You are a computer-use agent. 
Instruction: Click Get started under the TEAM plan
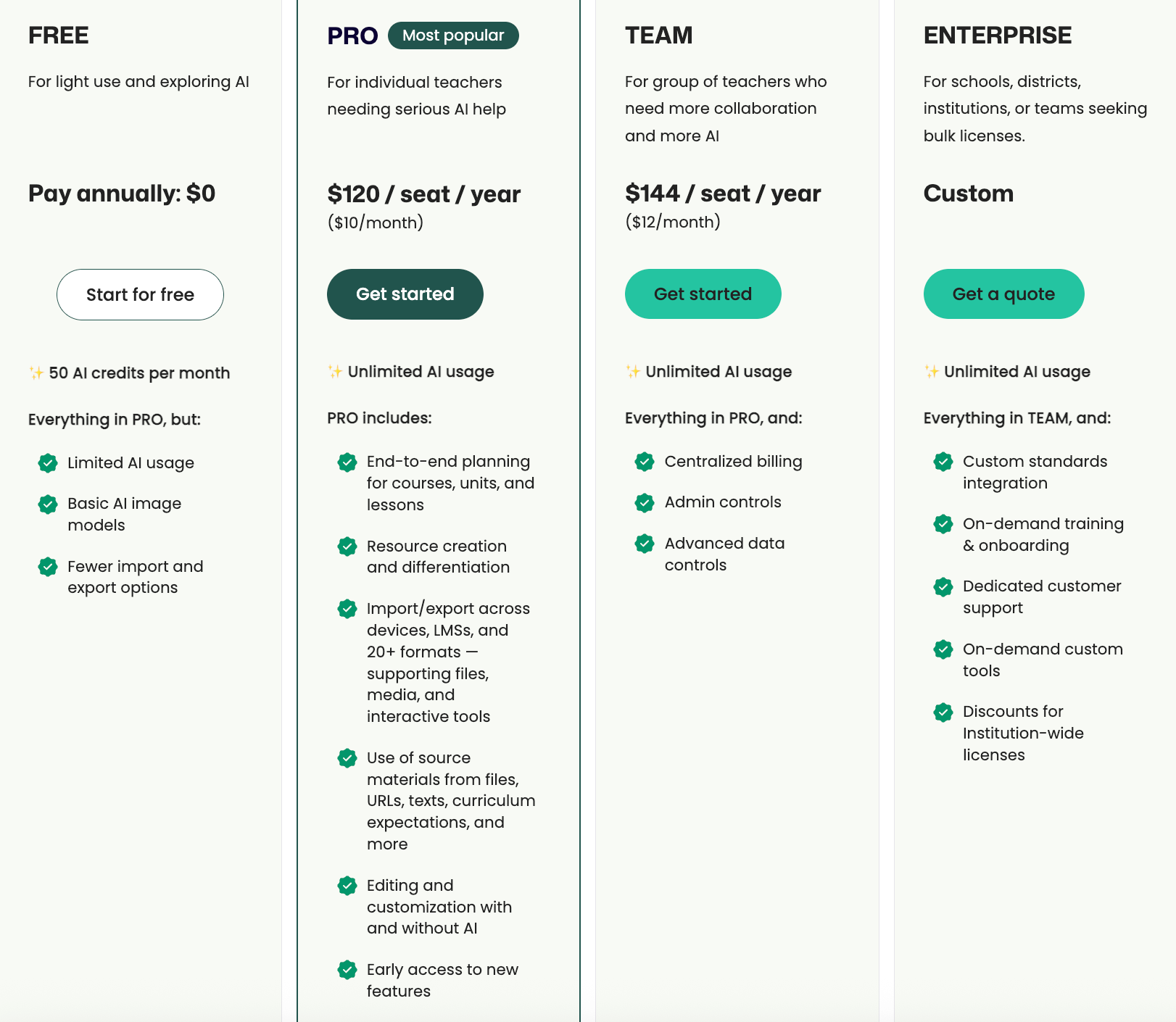coord(703,294)
